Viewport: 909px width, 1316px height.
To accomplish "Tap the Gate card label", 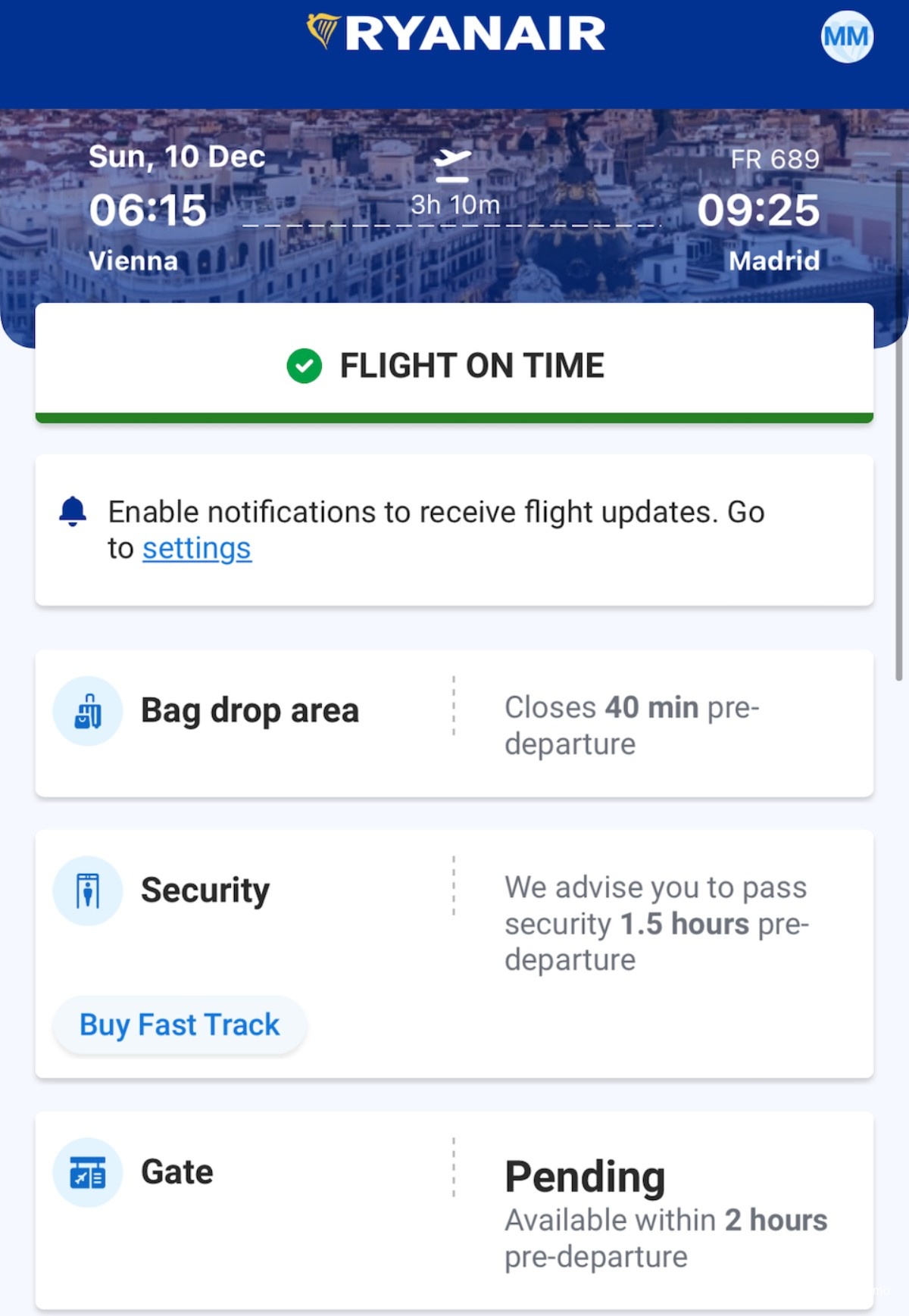I will [x=177, y=1172].
